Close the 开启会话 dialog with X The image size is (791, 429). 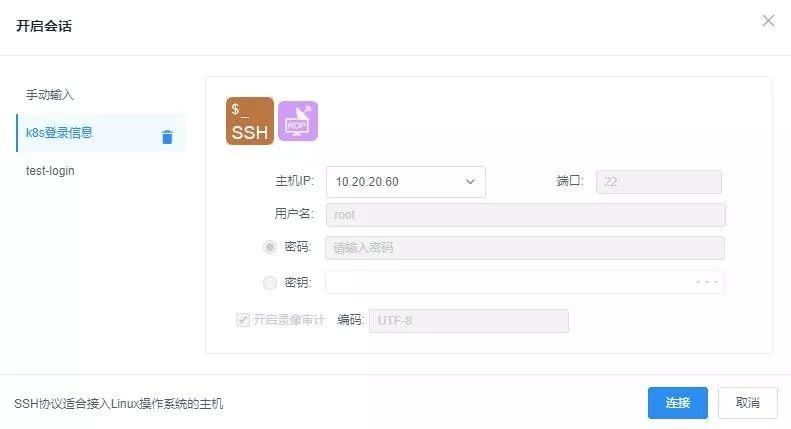coord(768,21)
